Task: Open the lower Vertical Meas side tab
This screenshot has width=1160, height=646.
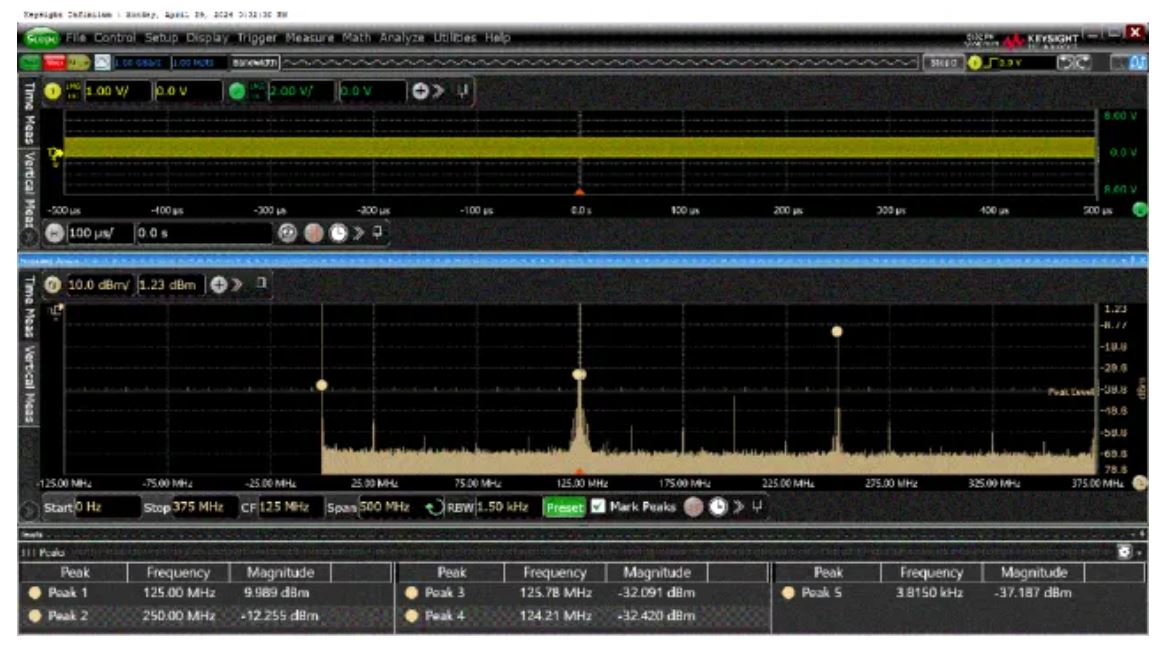Action: 30,385
